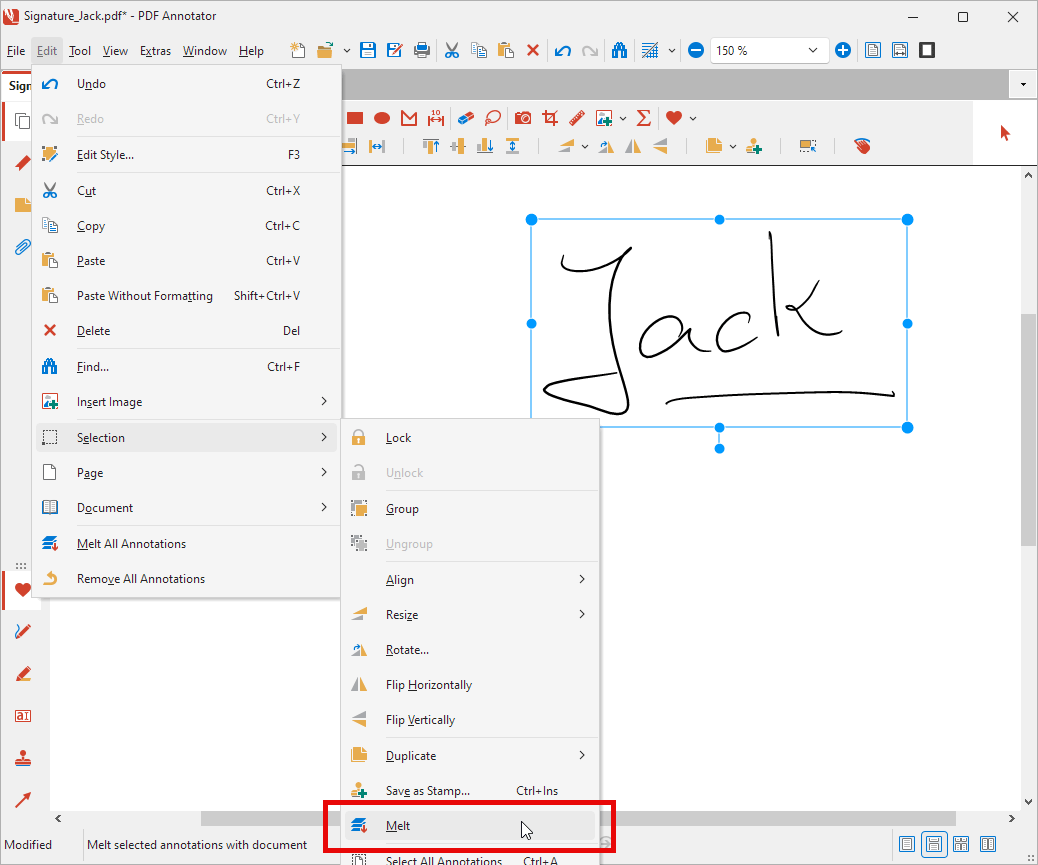Screen dimensions: 1038x865
Task: Click the Save floppy disk icon
Action: pos(368,50)
